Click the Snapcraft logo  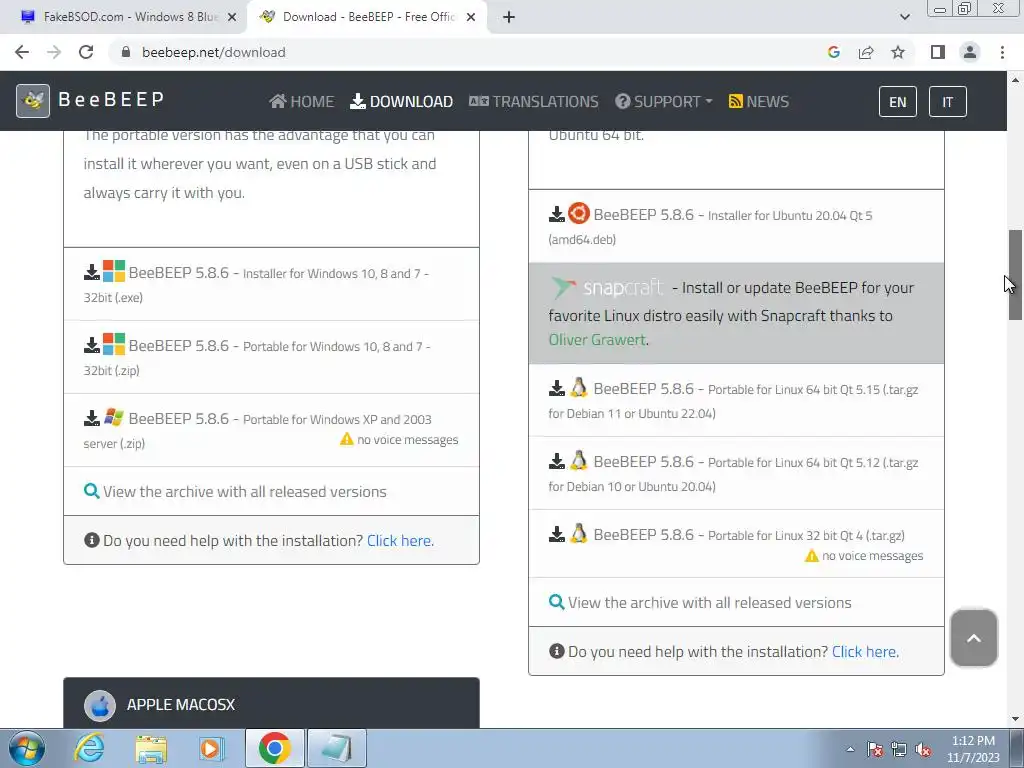[607, 287]
